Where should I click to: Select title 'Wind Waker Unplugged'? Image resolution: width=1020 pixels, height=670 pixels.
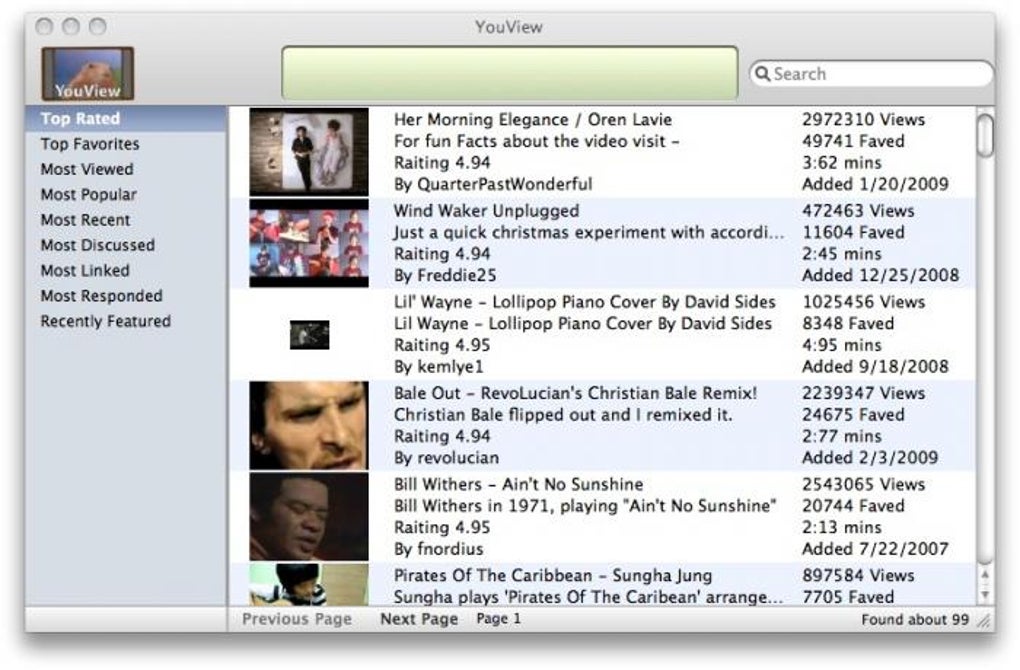(487, 211)
